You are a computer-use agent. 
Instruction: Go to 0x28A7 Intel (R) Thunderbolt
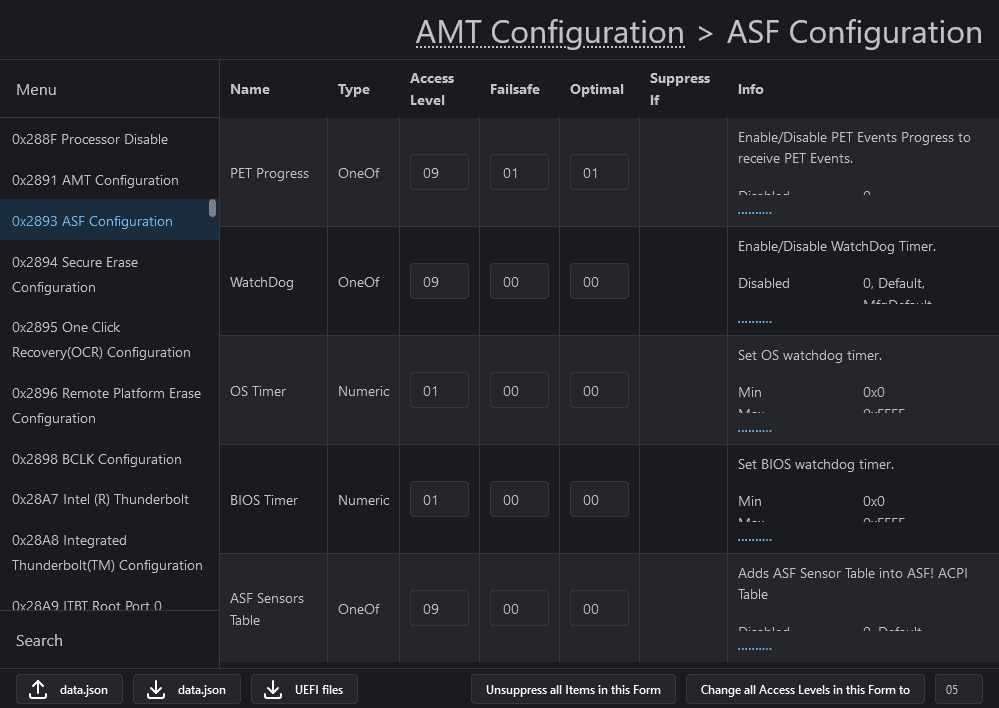(x=100, y=499)
